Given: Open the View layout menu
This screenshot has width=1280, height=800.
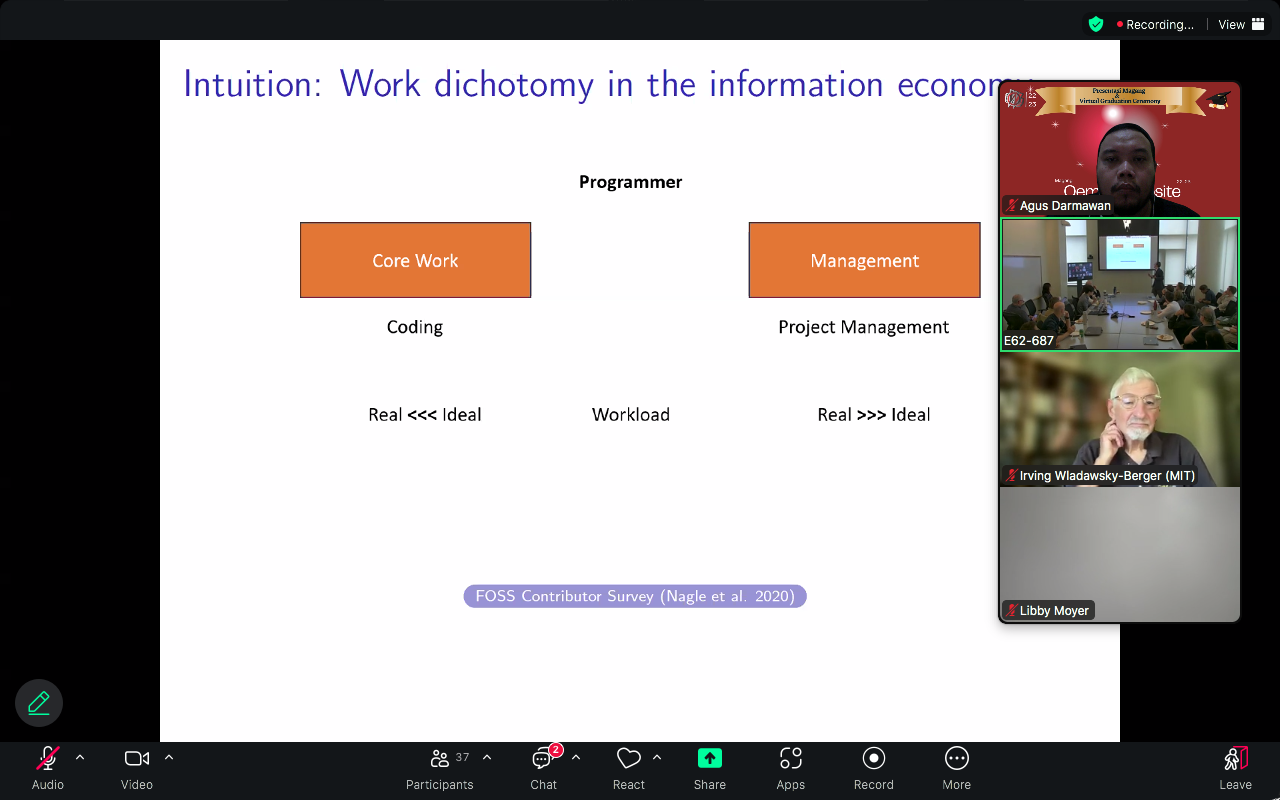Looking at the screenshot, I should tap(1241, 24).
